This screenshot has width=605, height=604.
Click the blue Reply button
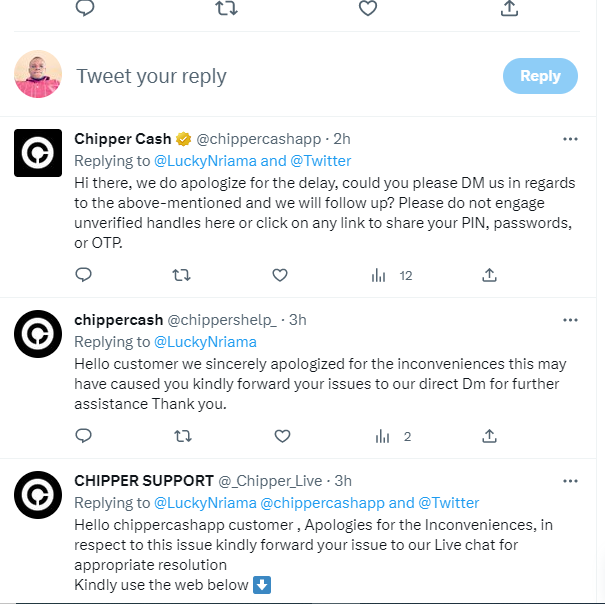coord(540,76)
